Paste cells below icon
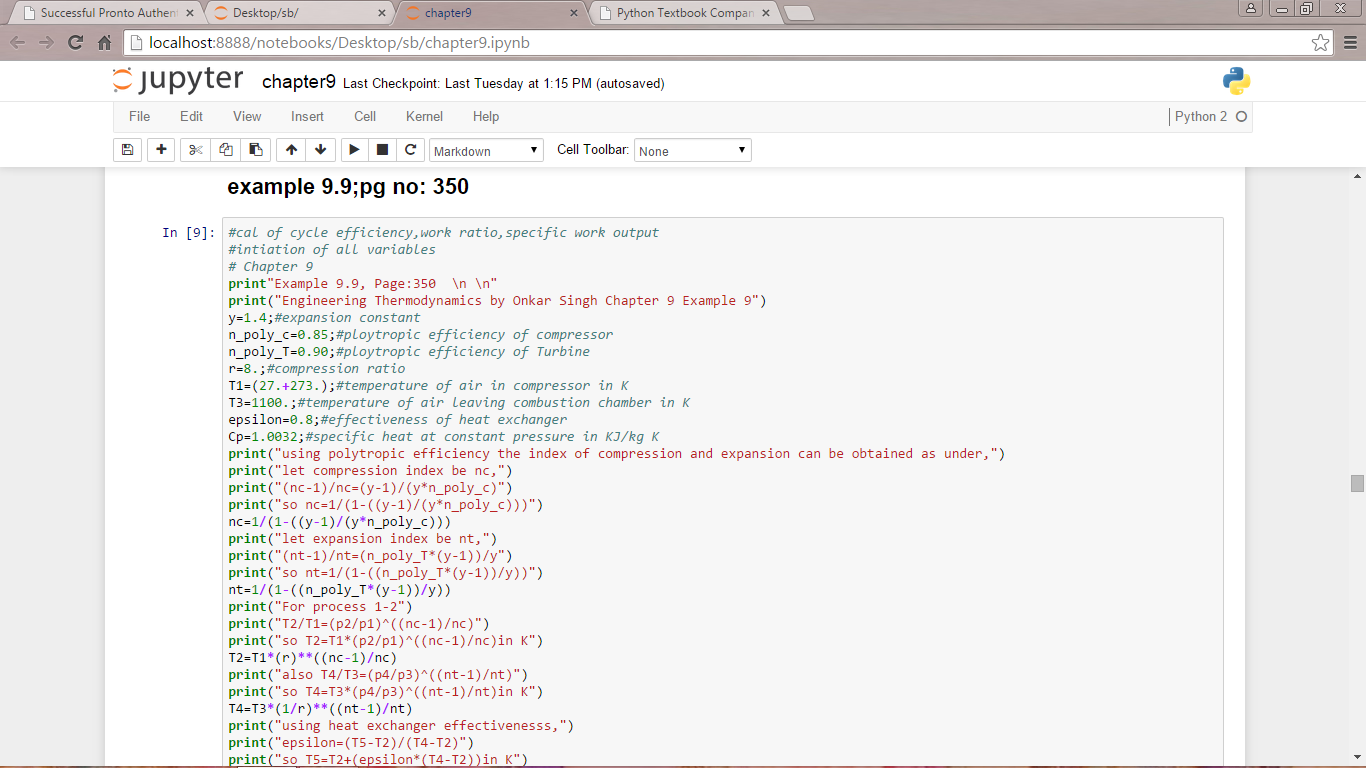This screenshot has width=1366, height=768. [x=256, y=150]
